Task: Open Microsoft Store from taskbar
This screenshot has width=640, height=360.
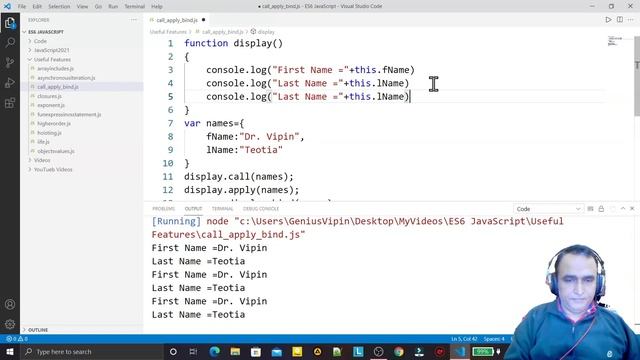Action: click(256, 351)
